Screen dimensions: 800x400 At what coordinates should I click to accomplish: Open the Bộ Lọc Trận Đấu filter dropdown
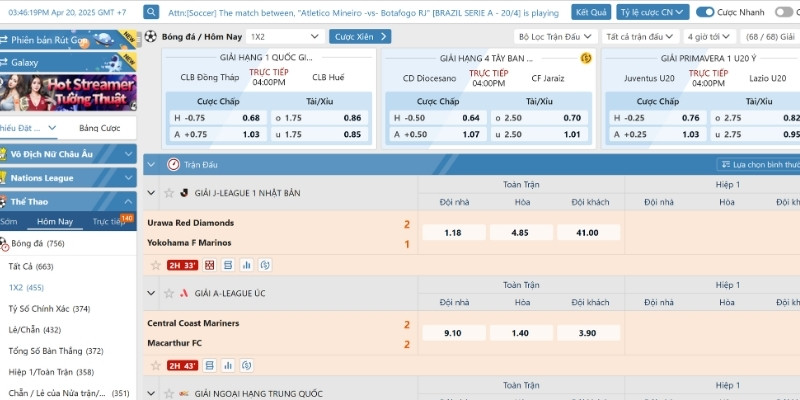click(556, 37)
